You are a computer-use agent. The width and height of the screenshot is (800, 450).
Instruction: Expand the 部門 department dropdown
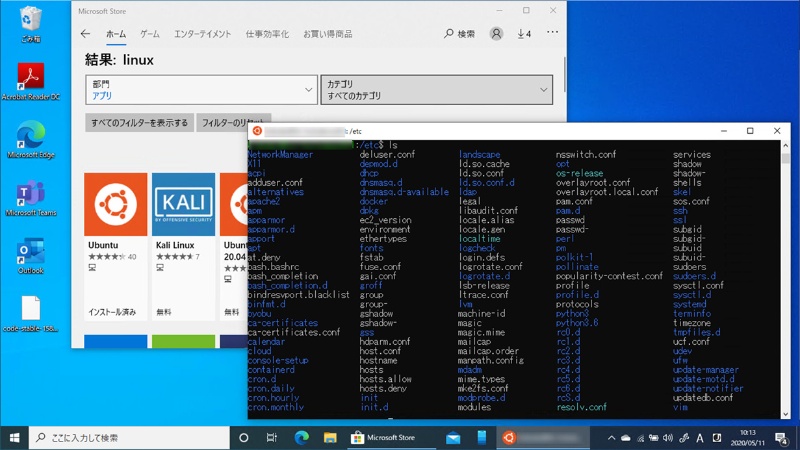200,90
